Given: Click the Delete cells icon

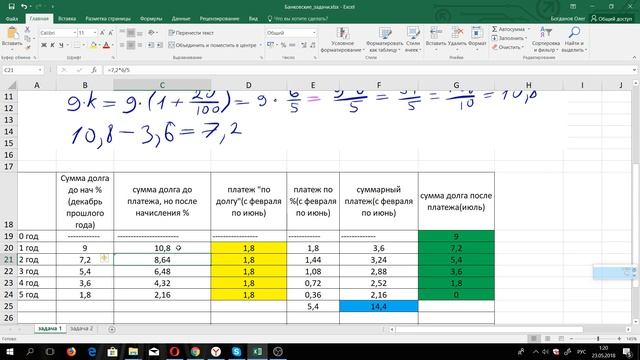Looking at the screenshot, I should click(457, 33).
